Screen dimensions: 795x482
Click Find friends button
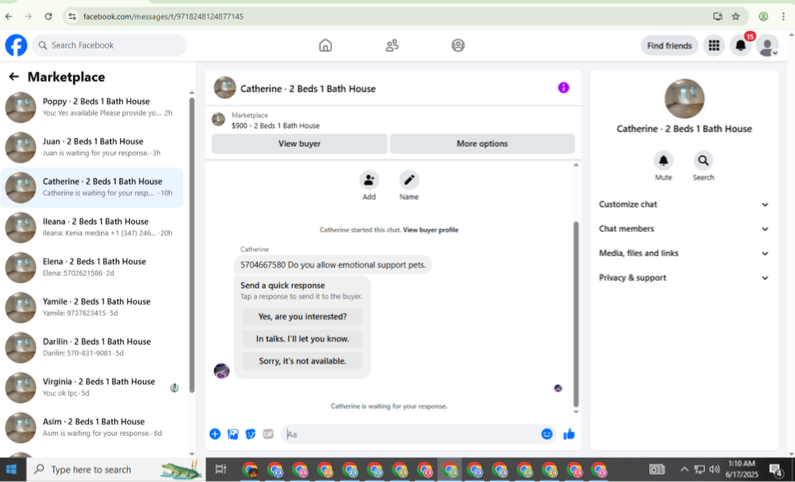[x=669, y=46]
